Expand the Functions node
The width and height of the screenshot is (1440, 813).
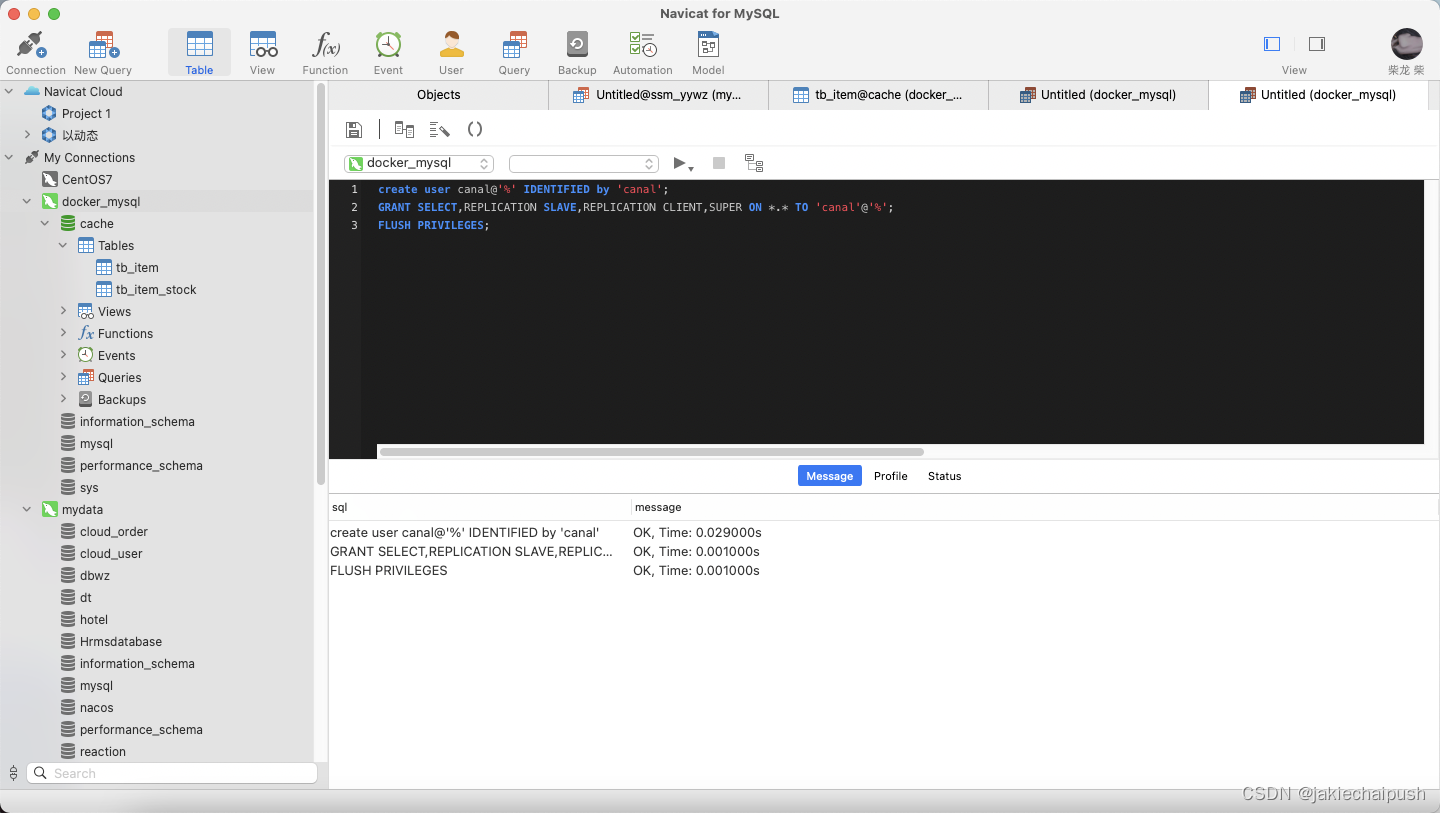(63, 333)
